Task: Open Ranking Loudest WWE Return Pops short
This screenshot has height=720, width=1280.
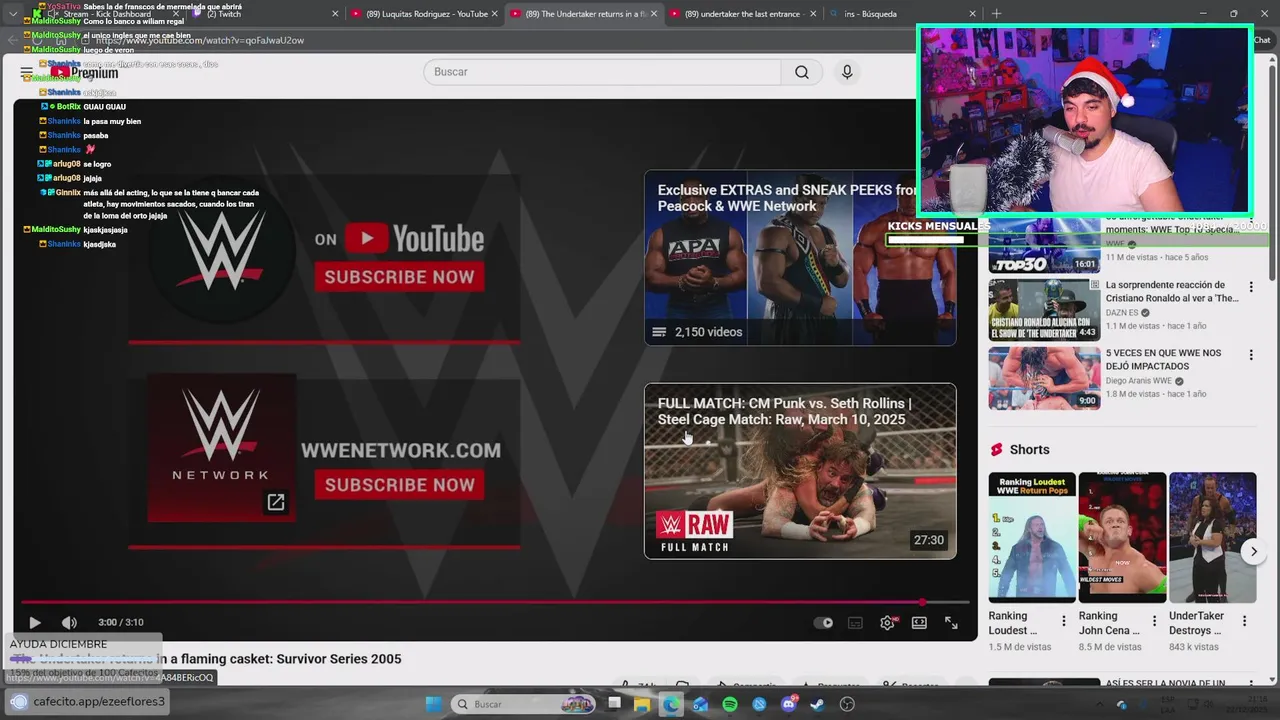Action: click(x=1032, y=537)
